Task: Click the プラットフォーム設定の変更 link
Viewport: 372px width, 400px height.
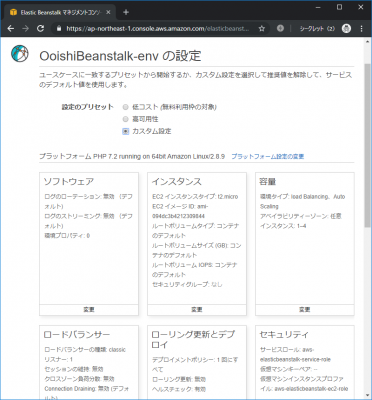Action: (268, 156)
